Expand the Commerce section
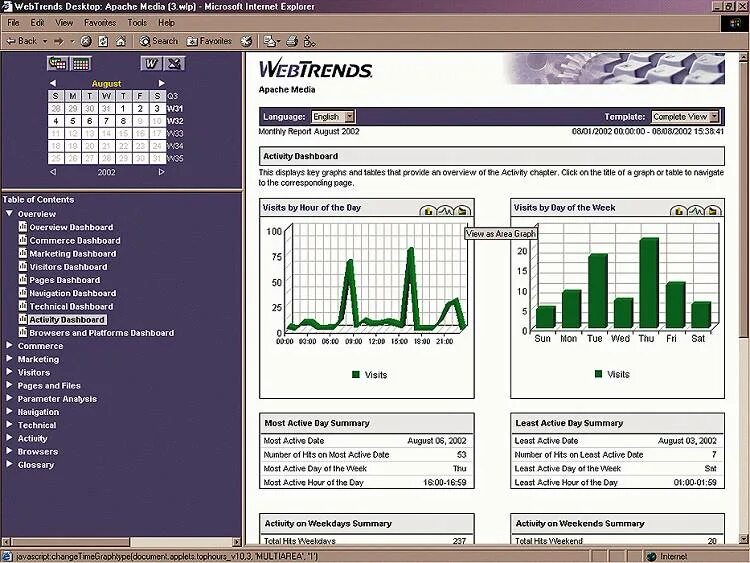This screenshot has width=750, height=563. [9, 345]
